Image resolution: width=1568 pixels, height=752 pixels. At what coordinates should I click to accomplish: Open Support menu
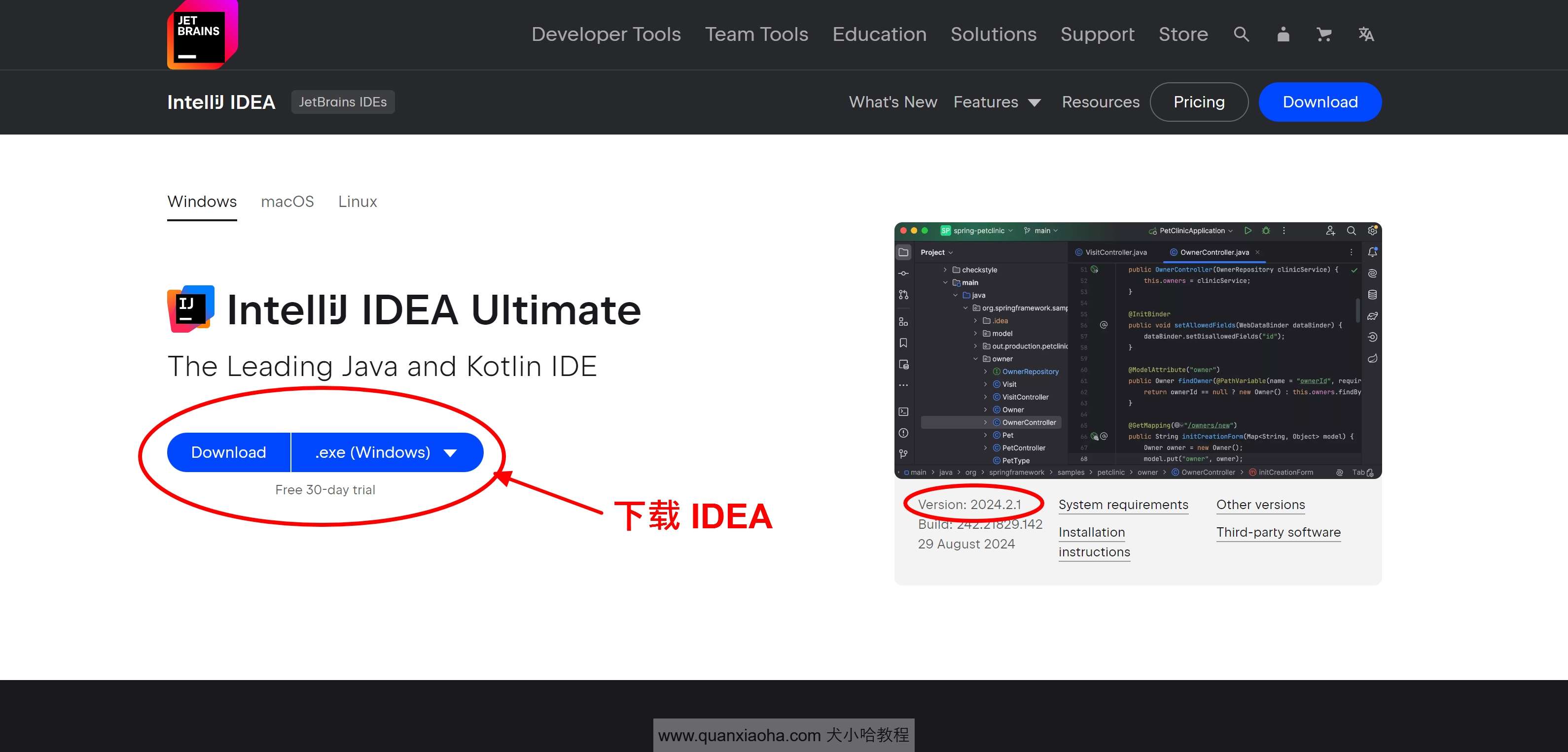(x=1097, y=34)
